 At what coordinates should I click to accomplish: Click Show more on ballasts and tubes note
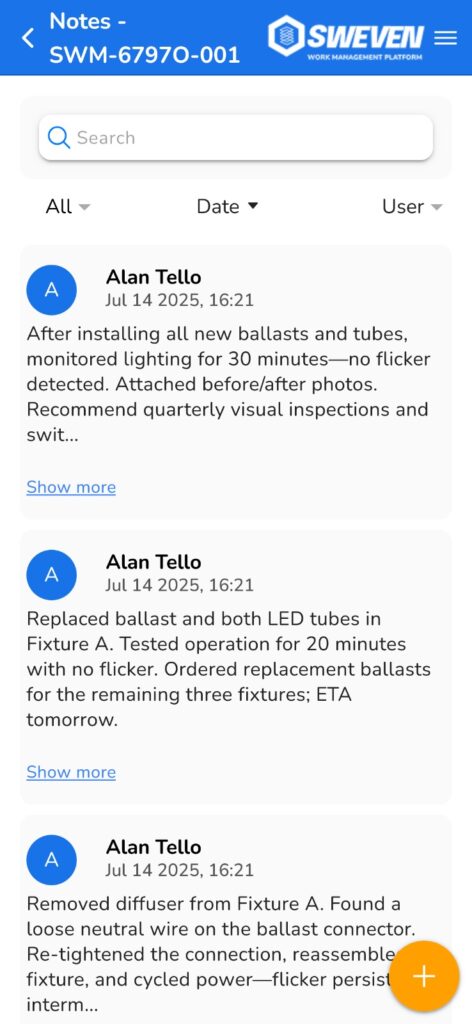71,487
